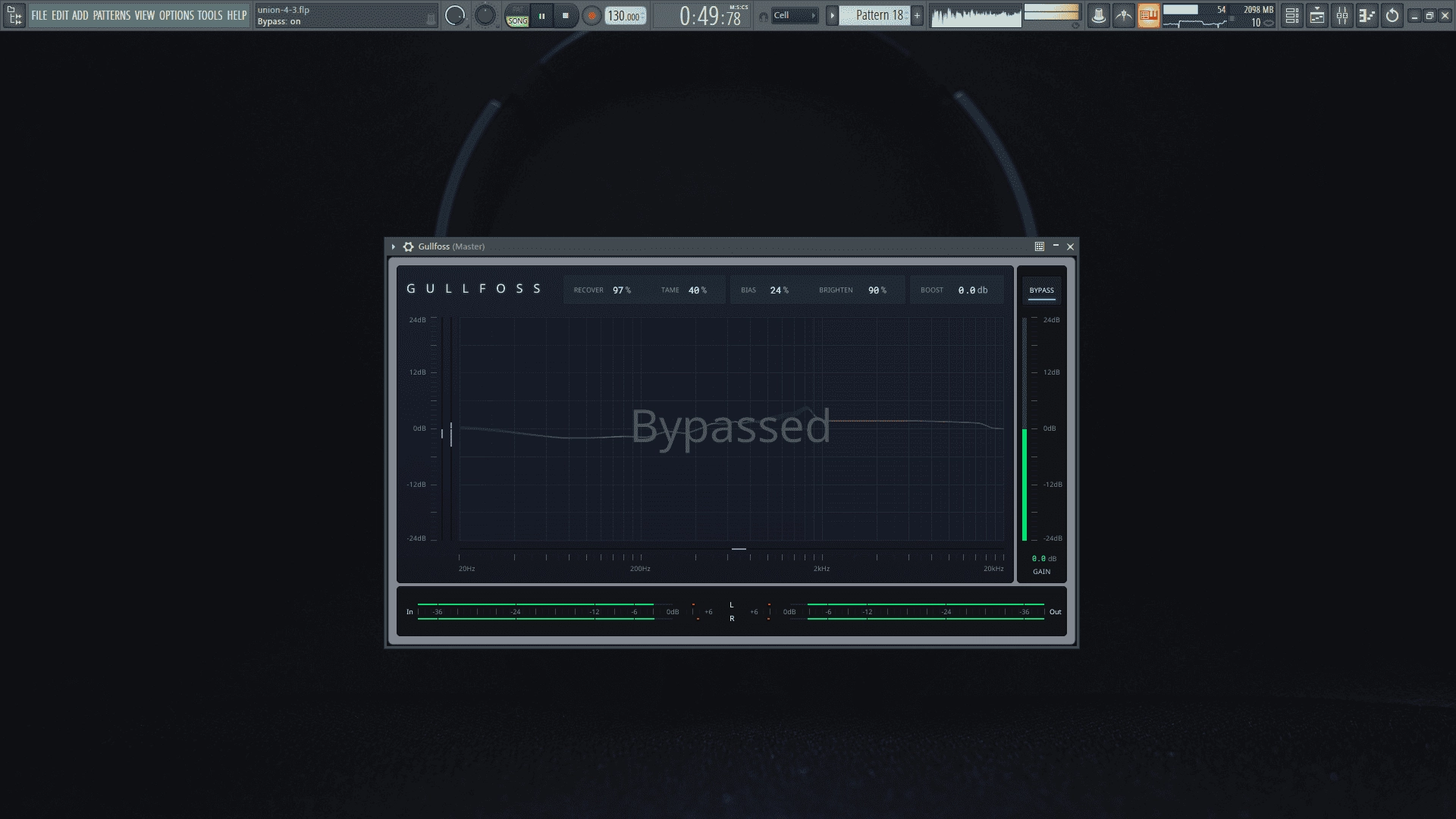Toggle headphone snap icon beside Cell

tap(763, 16)
